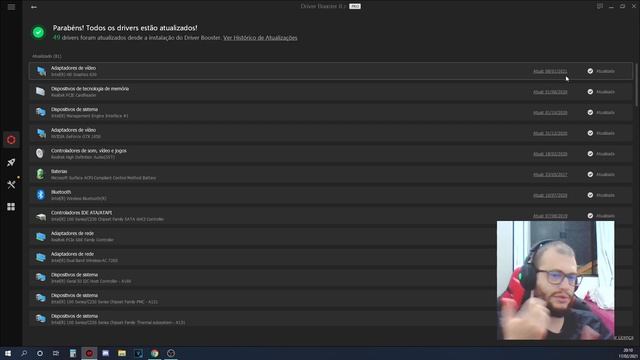Image resolution: width=640 pixels, height=360 pixels.
Task: Click the Thermal subsystem device icon
Action: pos(40,319)
